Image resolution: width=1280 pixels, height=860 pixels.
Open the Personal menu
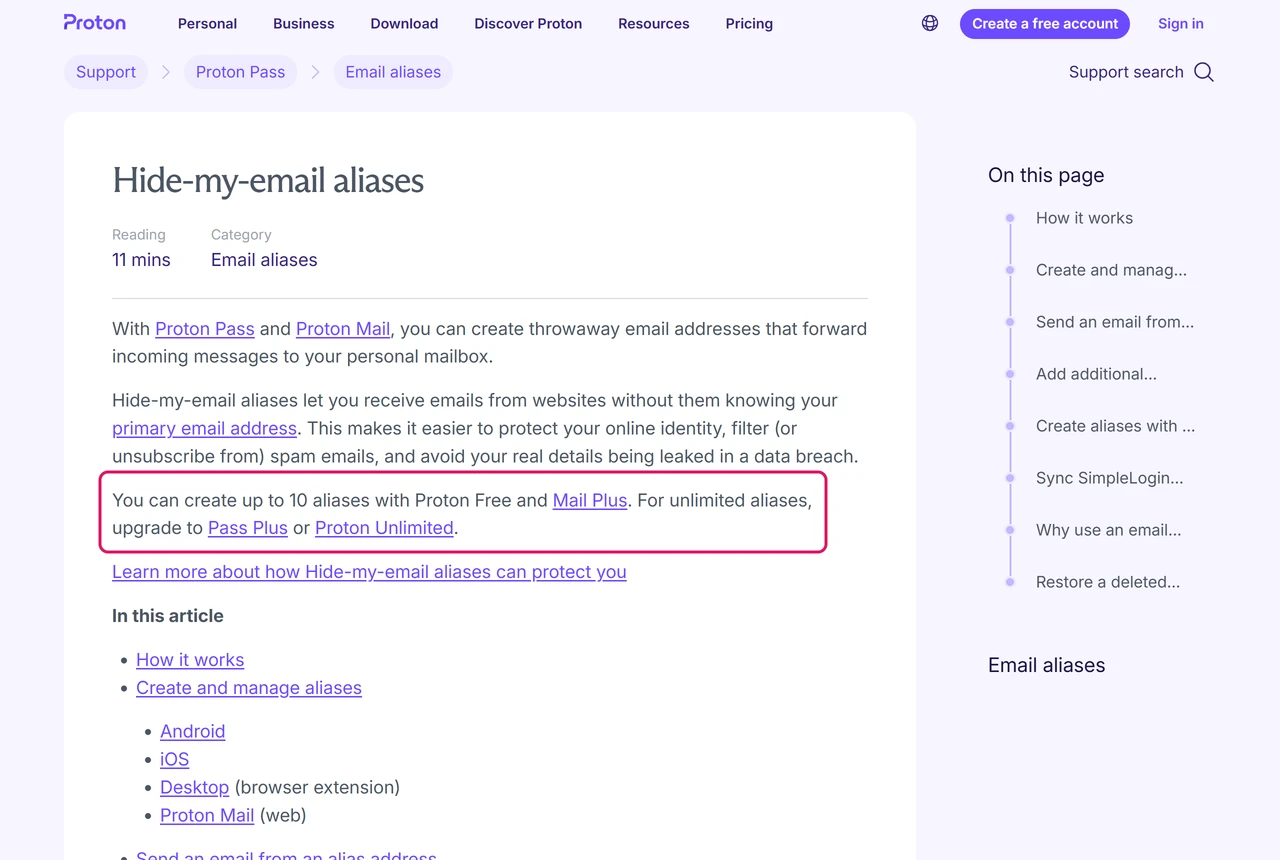[207, 24]
